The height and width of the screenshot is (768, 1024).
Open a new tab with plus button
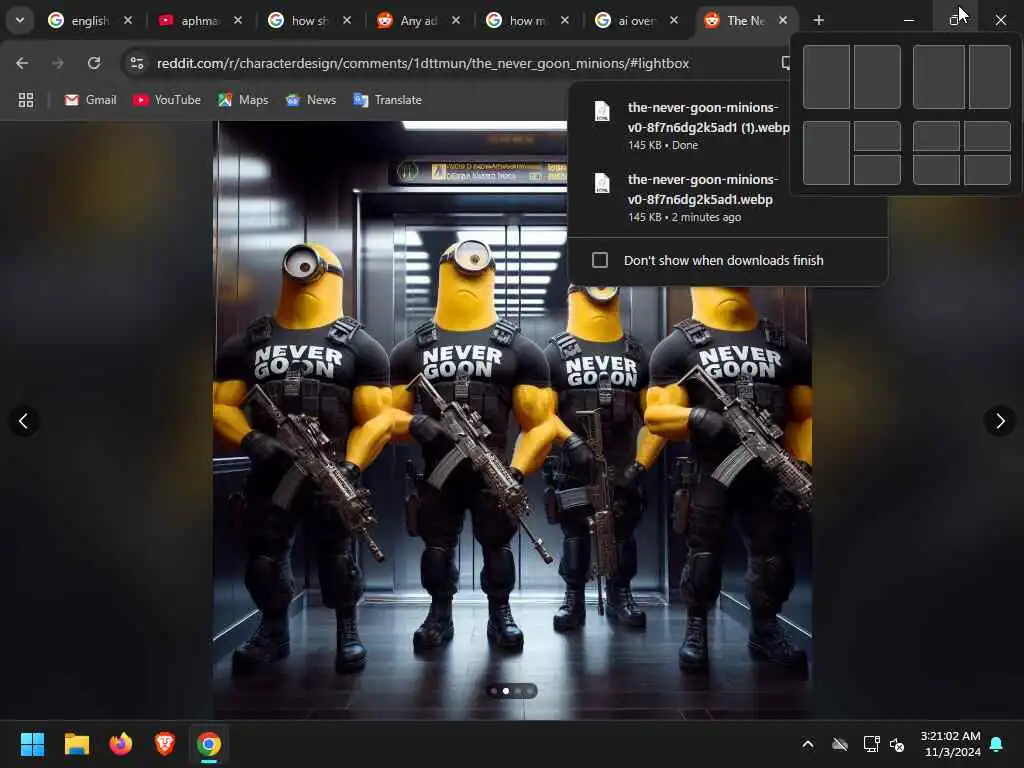point(818,21)
